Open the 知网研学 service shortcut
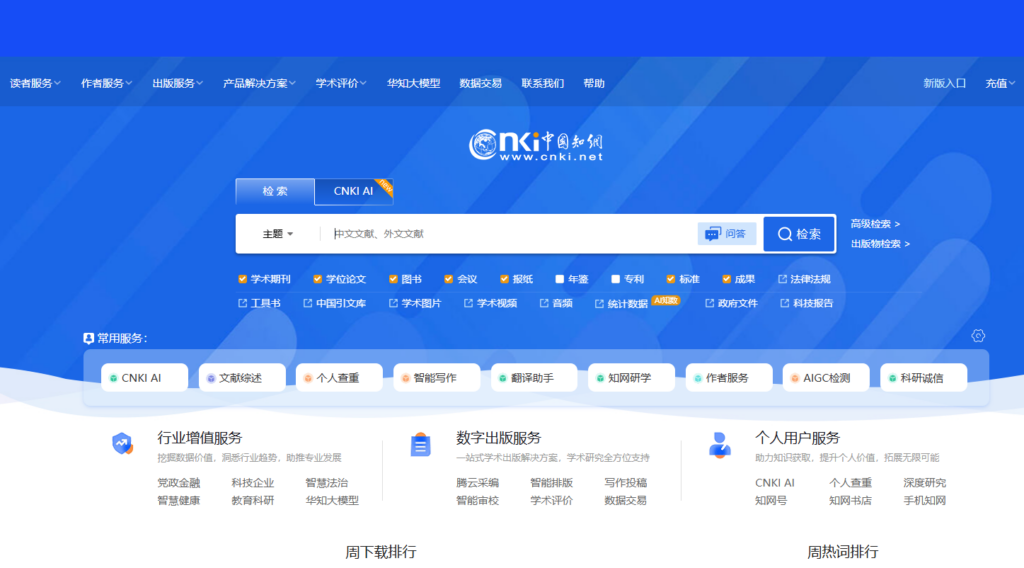1024x568 pixels. [x=632, y=378]
